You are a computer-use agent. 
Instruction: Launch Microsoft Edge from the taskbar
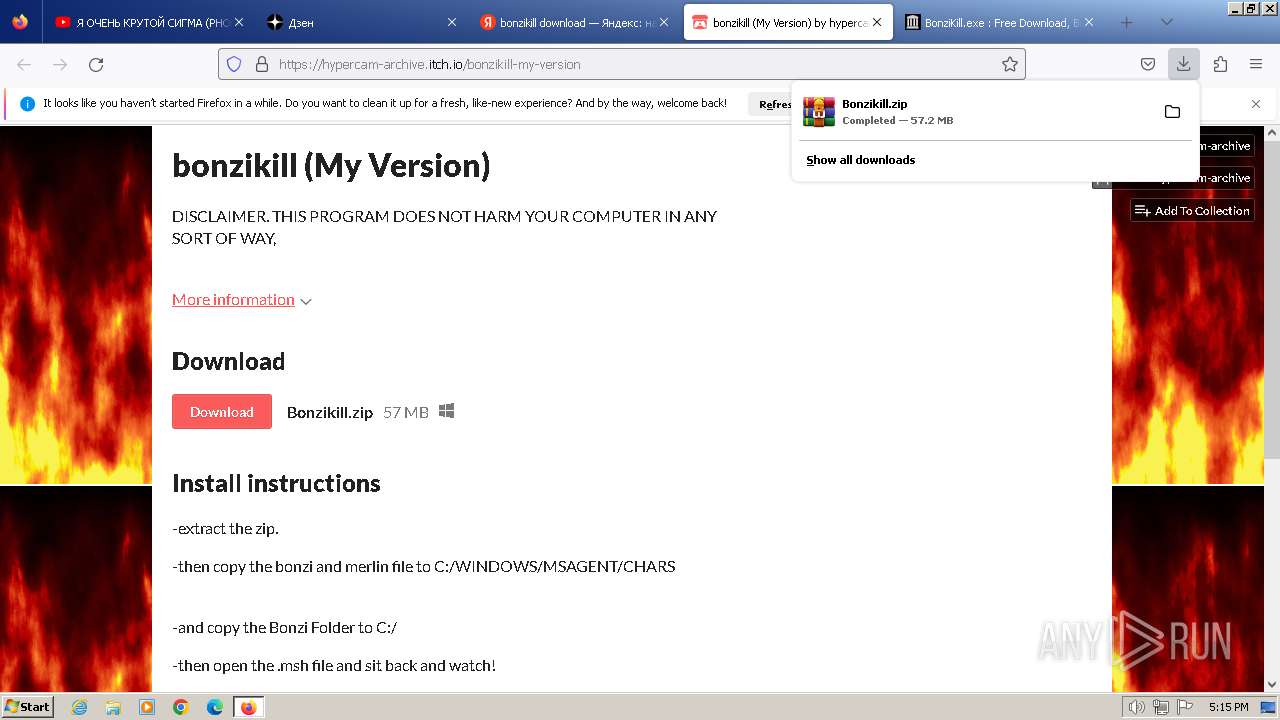click(x=215, y=707)
